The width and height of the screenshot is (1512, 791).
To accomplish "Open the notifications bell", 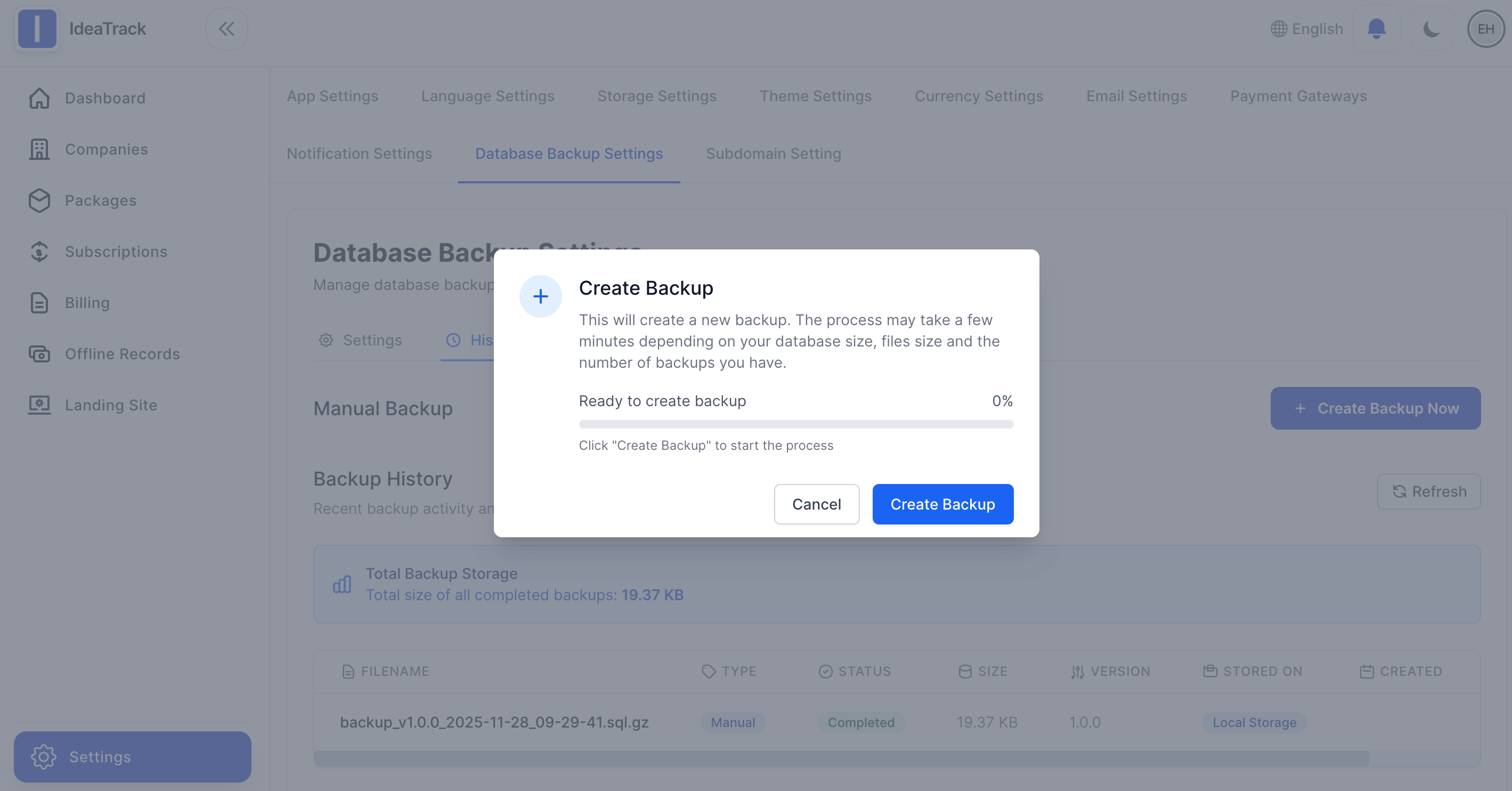I will 1376,29.
